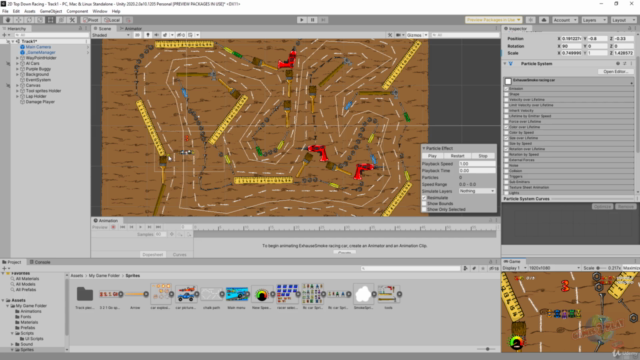Open the Cloud services icon

(x=544, y=20)
